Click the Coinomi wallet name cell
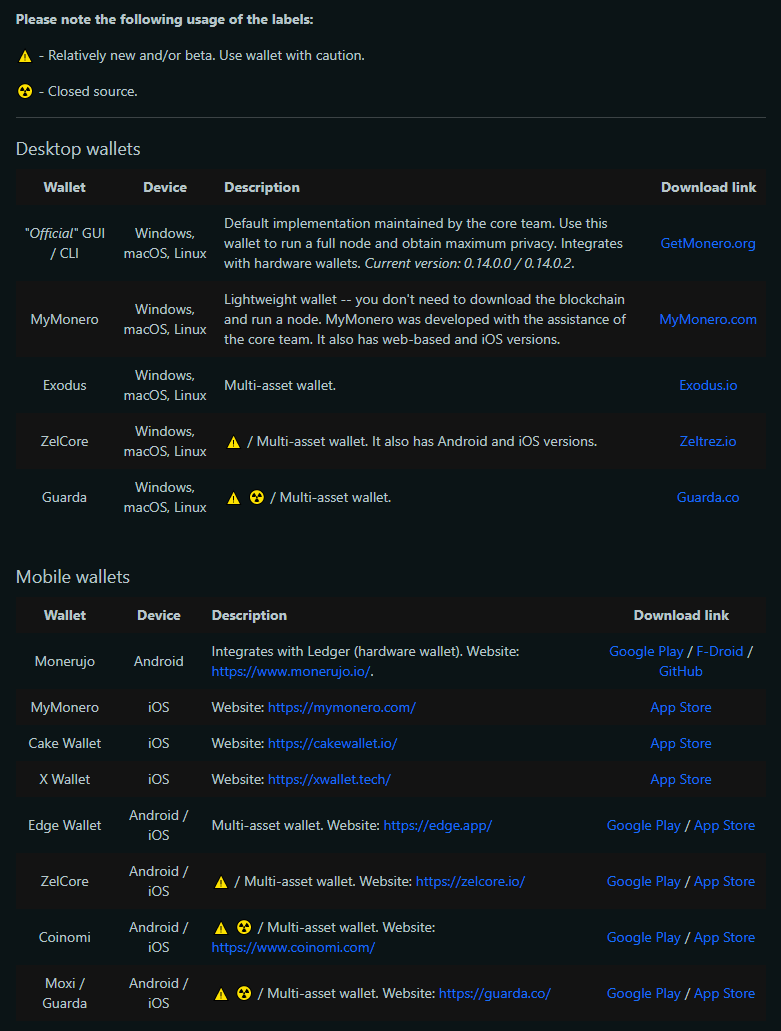Viewport: 781px width, 1031px height. point(64,938)
